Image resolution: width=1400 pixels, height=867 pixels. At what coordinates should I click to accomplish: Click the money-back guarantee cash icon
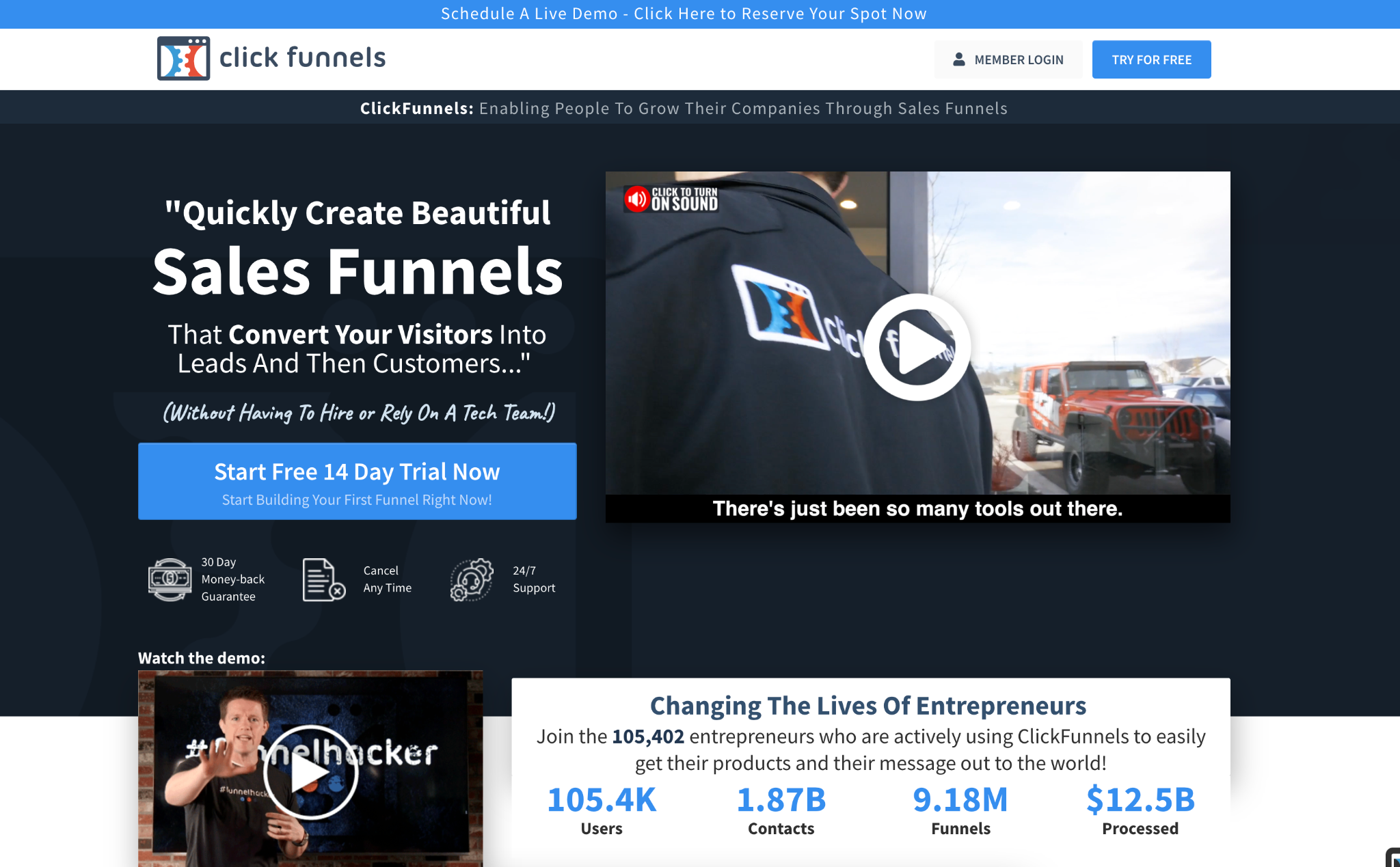pyautogui.click(x=170, y=579)
